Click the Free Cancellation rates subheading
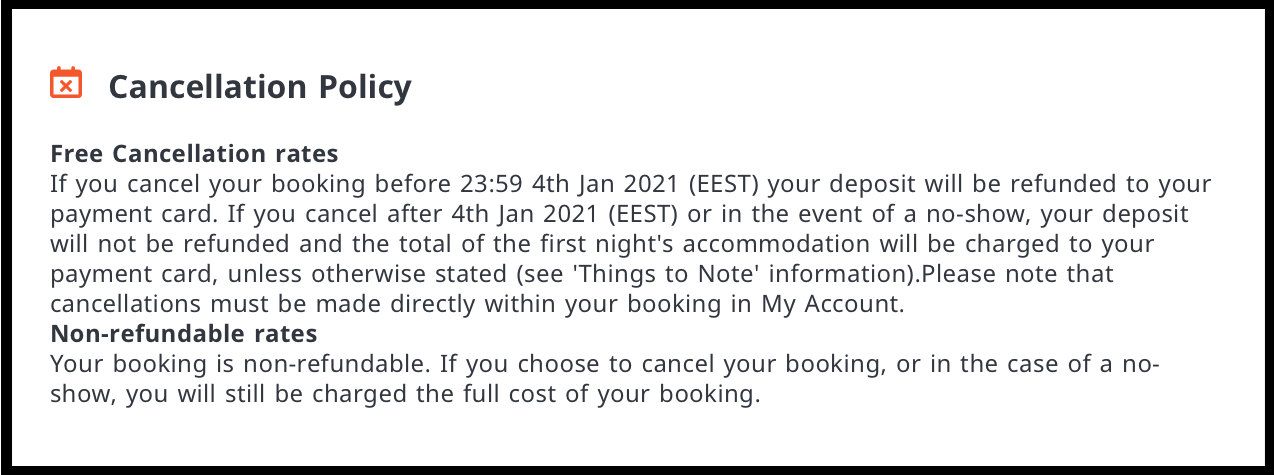The height and width of the screenshot is (475, 1274). 194,154
